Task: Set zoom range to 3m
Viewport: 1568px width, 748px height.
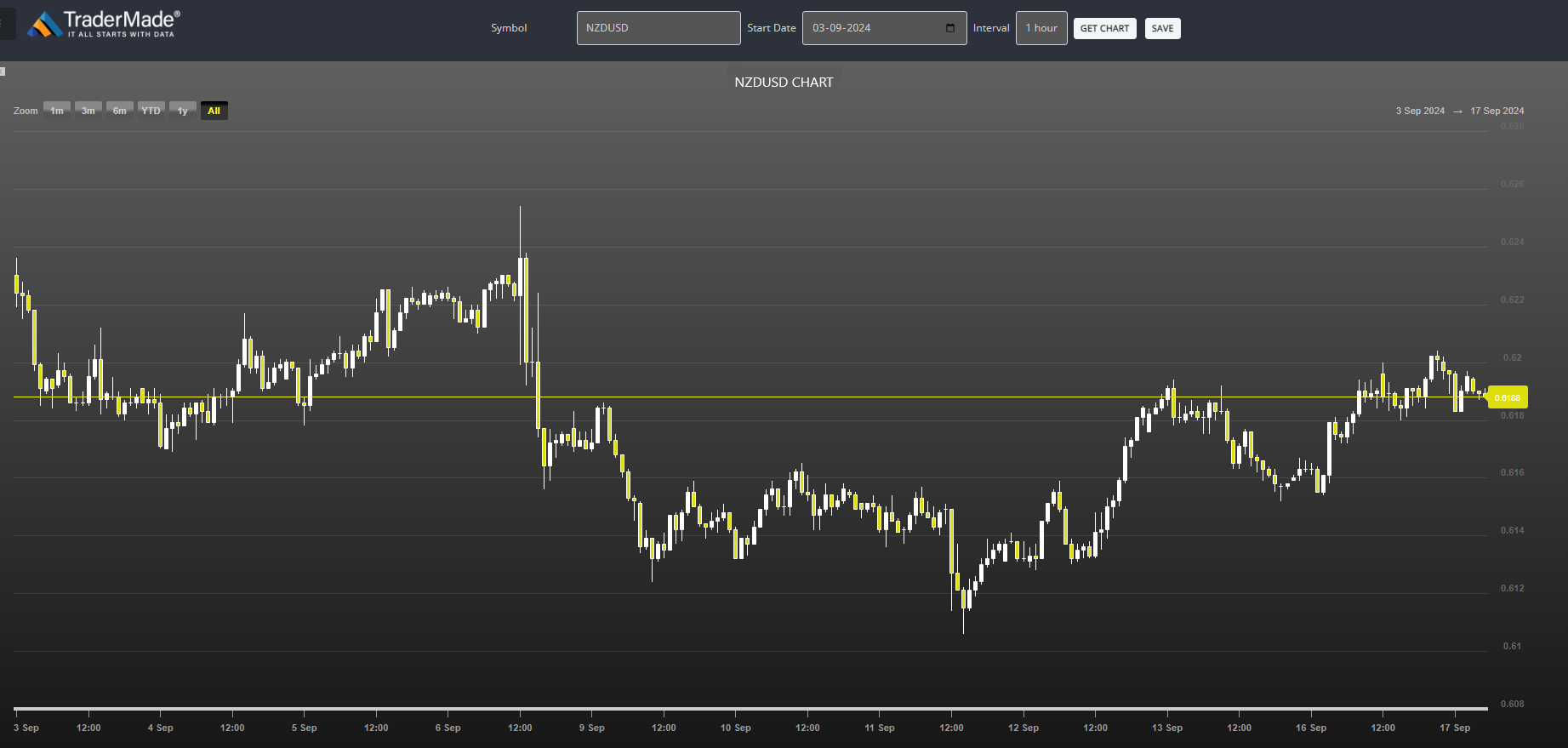Action: (x=88, y=111)
